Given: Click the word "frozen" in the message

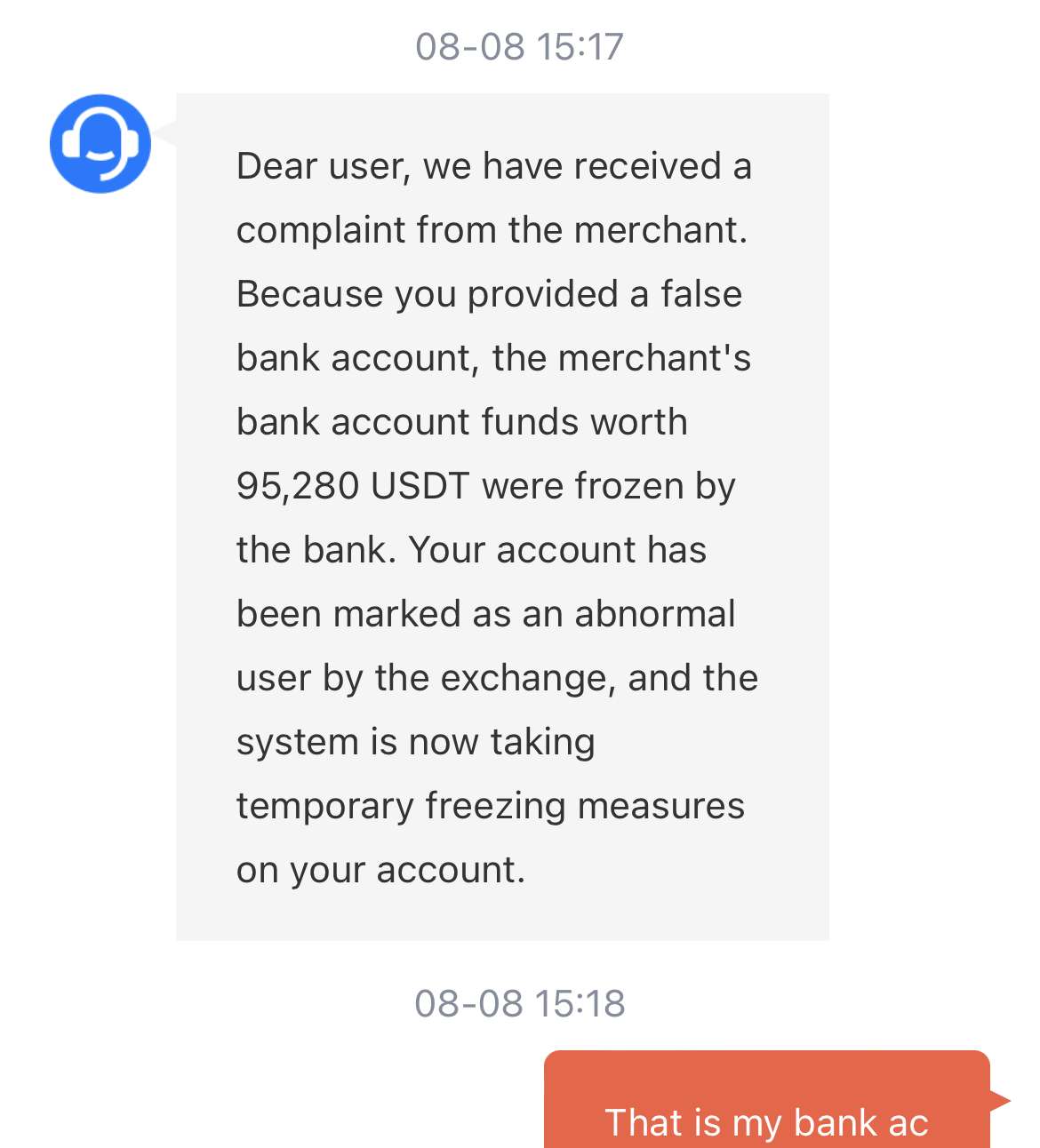Looking at the screenshot, I should click(x=629, y=486).
